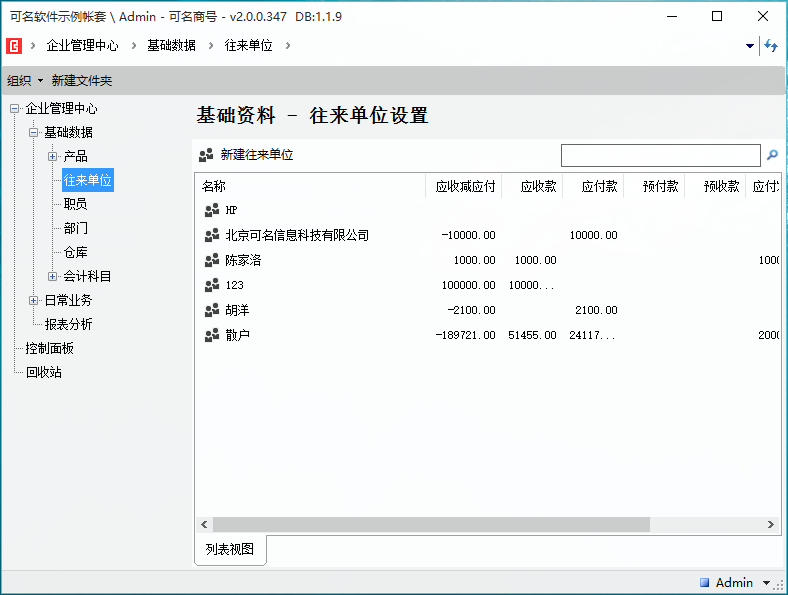Click inside the search input field
The width and height of the screenshot is (788, 595).
(660, 156)
